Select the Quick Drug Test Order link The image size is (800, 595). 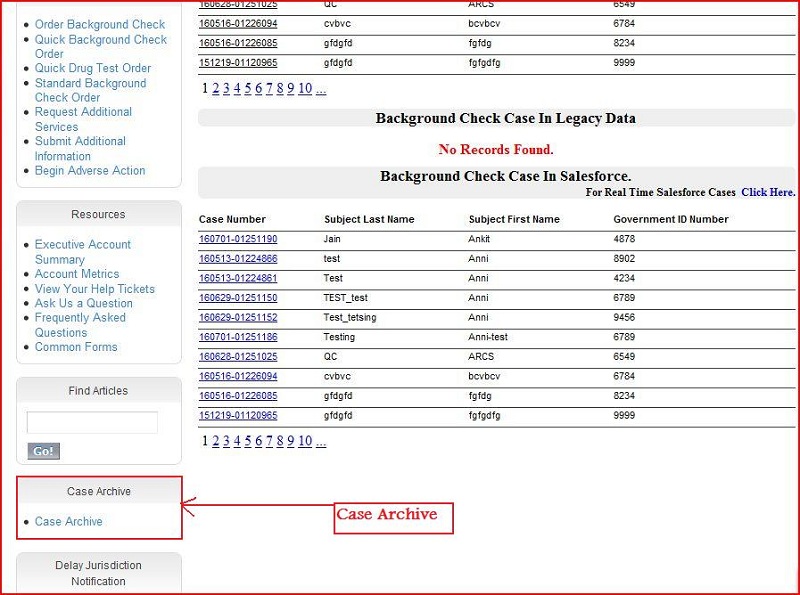(93, 68)
